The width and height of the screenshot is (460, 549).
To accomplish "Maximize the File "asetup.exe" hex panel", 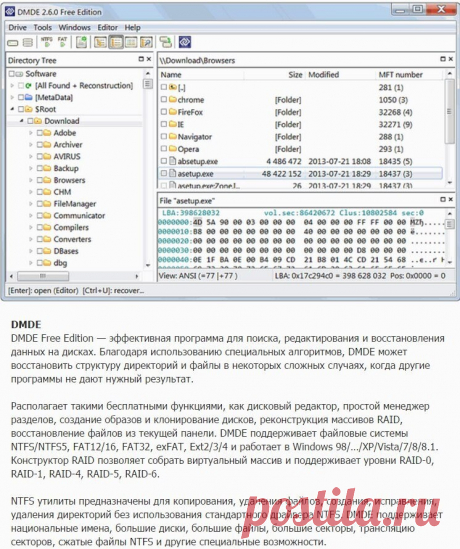I will pos(443,199).
